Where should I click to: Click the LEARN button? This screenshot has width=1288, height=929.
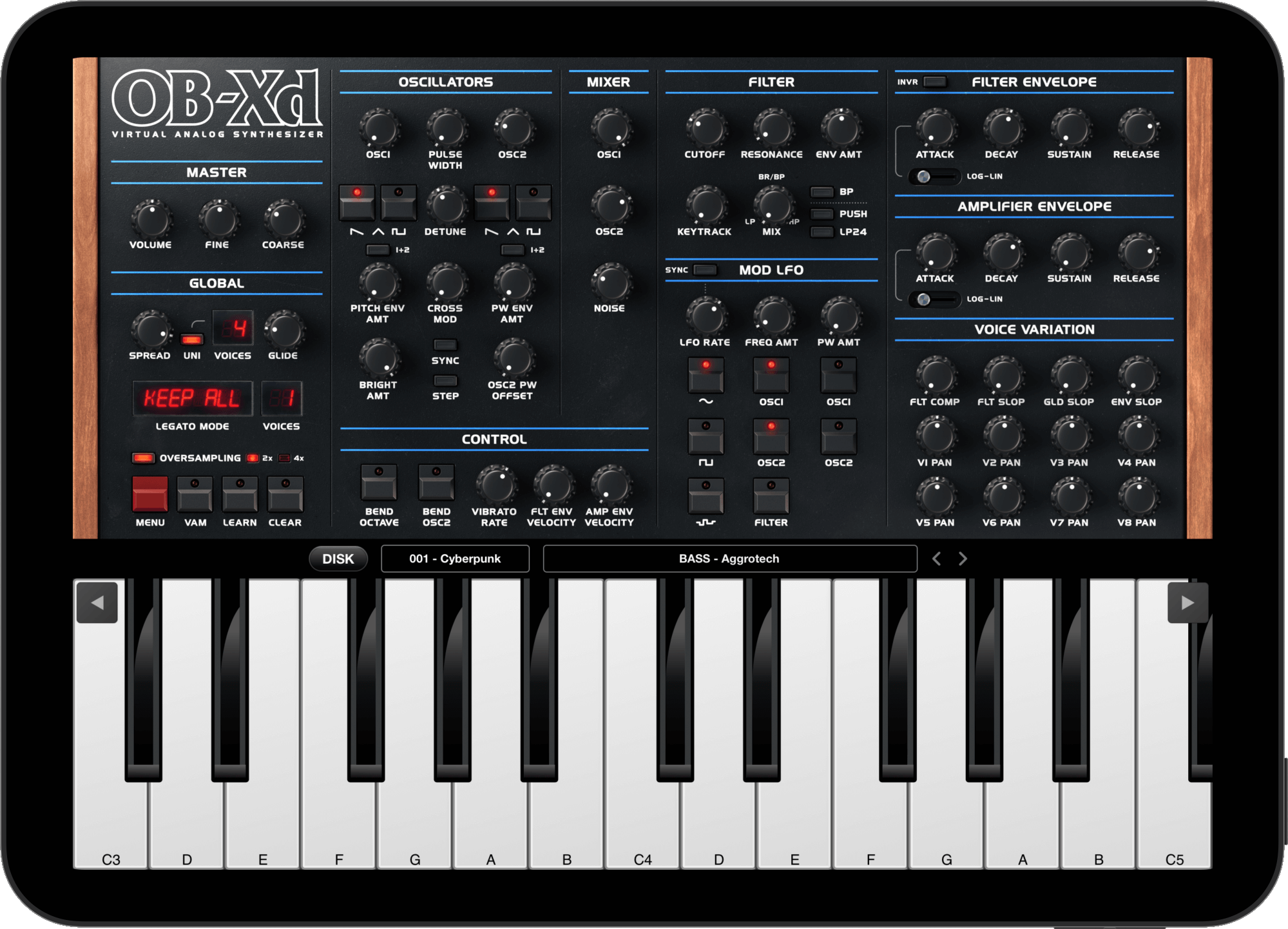coord(240,494)
